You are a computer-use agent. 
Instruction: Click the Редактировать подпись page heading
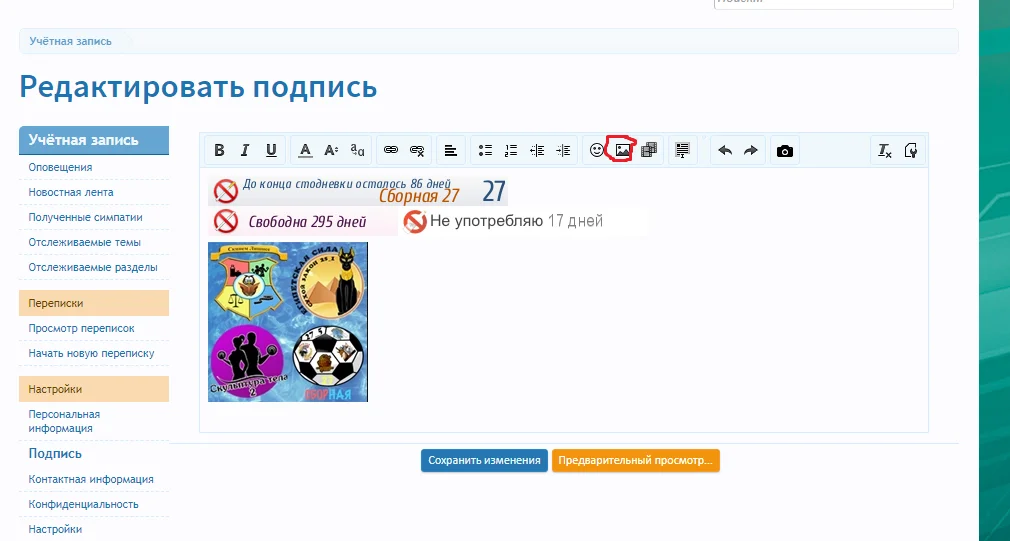(198, 87)
